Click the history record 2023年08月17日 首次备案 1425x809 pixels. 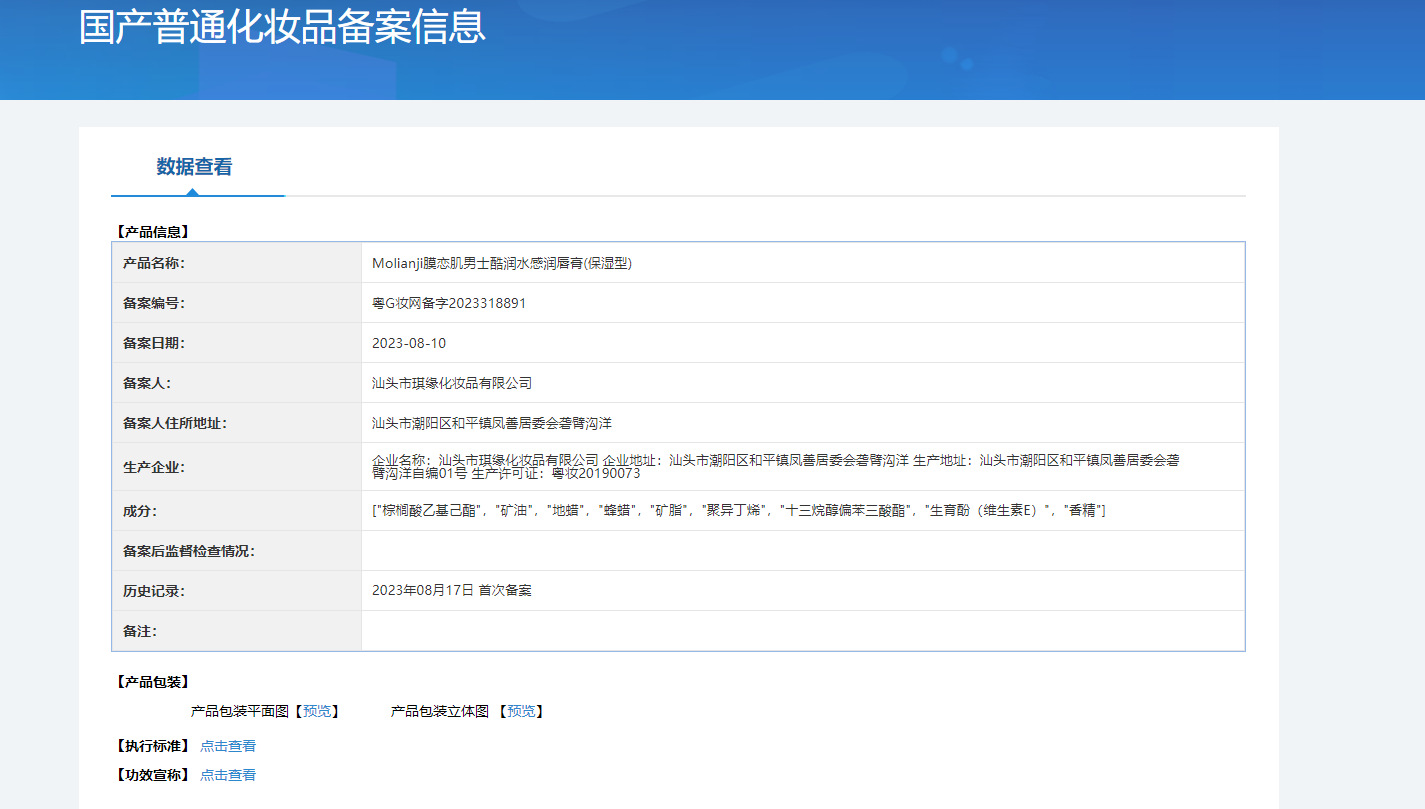point(452,591)
